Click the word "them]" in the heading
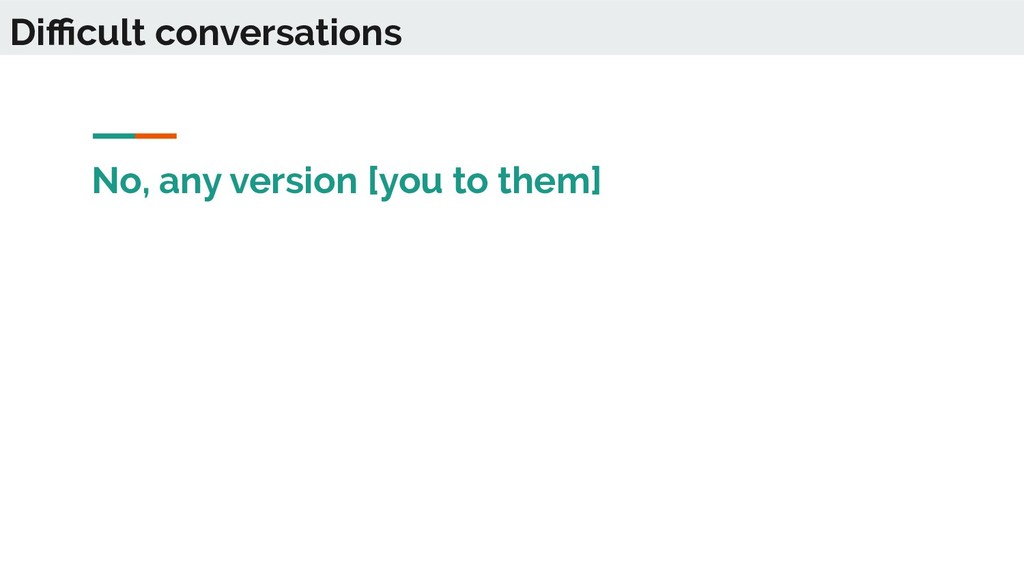The width and height of the screenshot is (1024, 576). (549, 181)
